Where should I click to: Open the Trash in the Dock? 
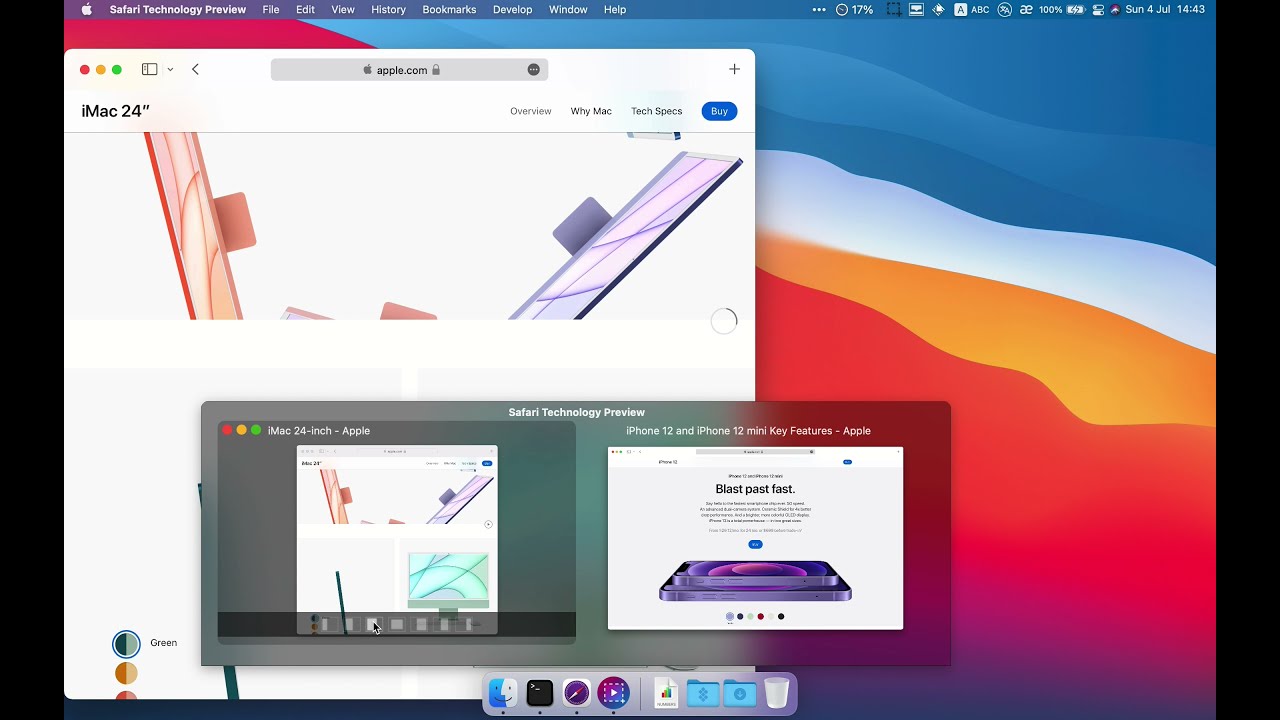pos(777,693)
